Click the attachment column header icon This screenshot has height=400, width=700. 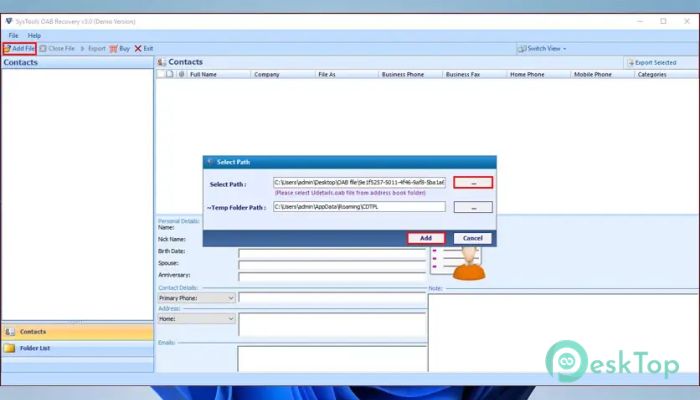click(x=181, y=74)
